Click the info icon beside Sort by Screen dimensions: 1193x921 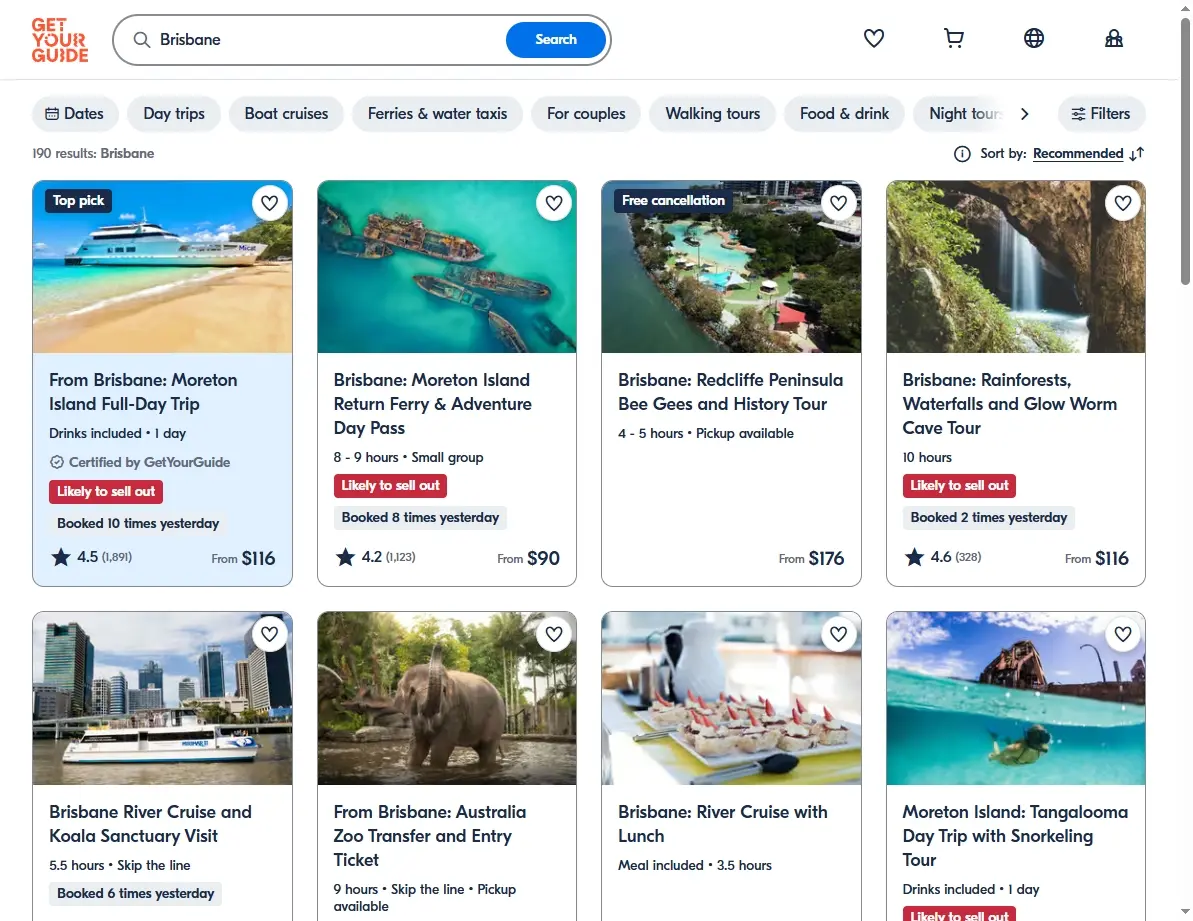click(x=962, y=154)
